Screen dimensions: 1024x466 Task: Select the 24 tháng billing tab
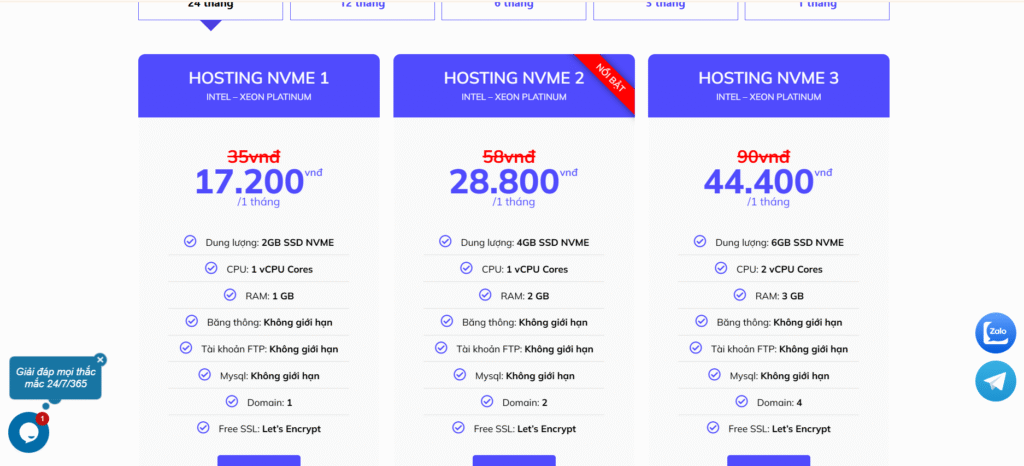coord(210,8)
